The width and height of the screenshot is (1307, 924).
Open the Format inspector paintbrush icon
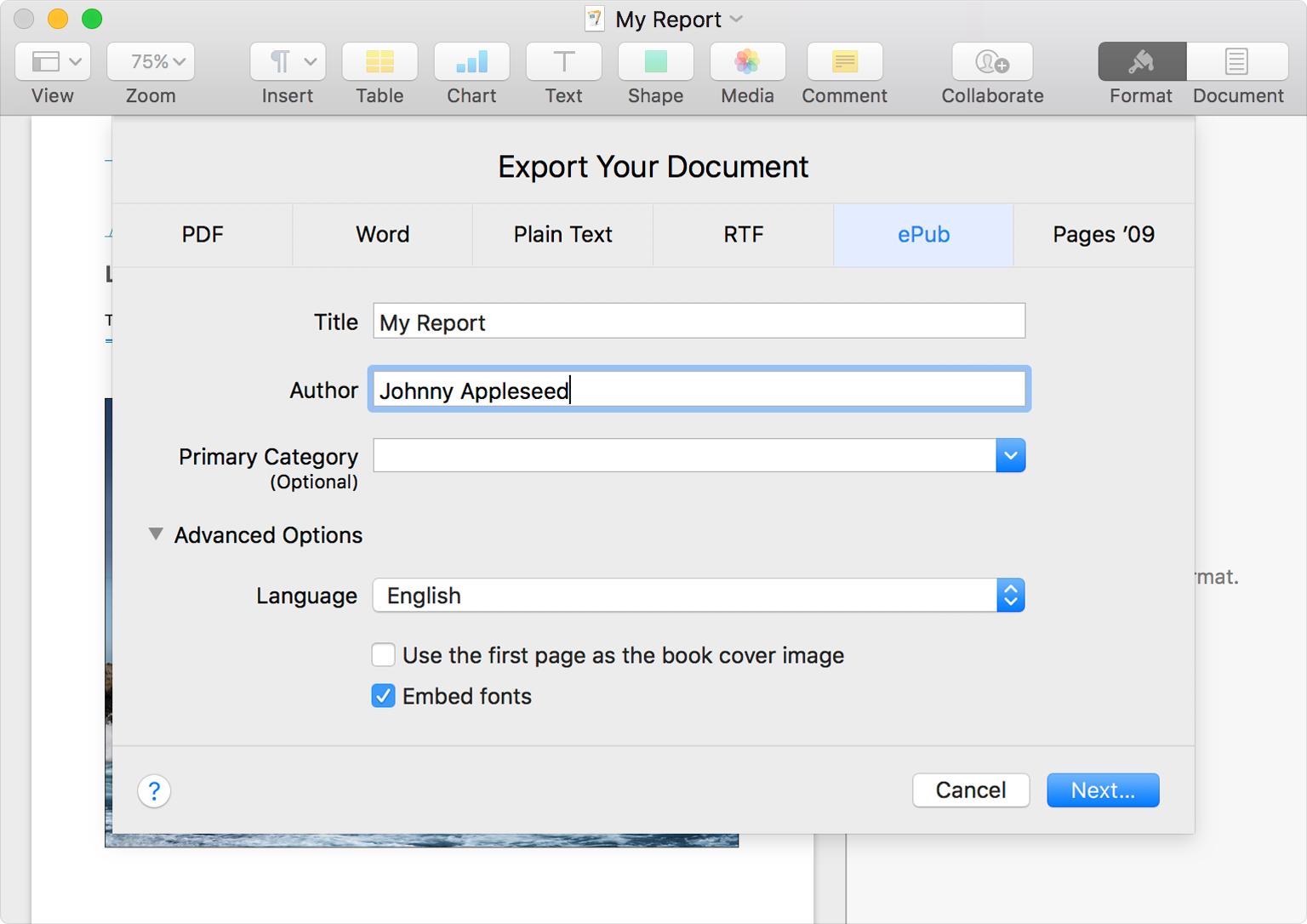tap(1141, 62)
